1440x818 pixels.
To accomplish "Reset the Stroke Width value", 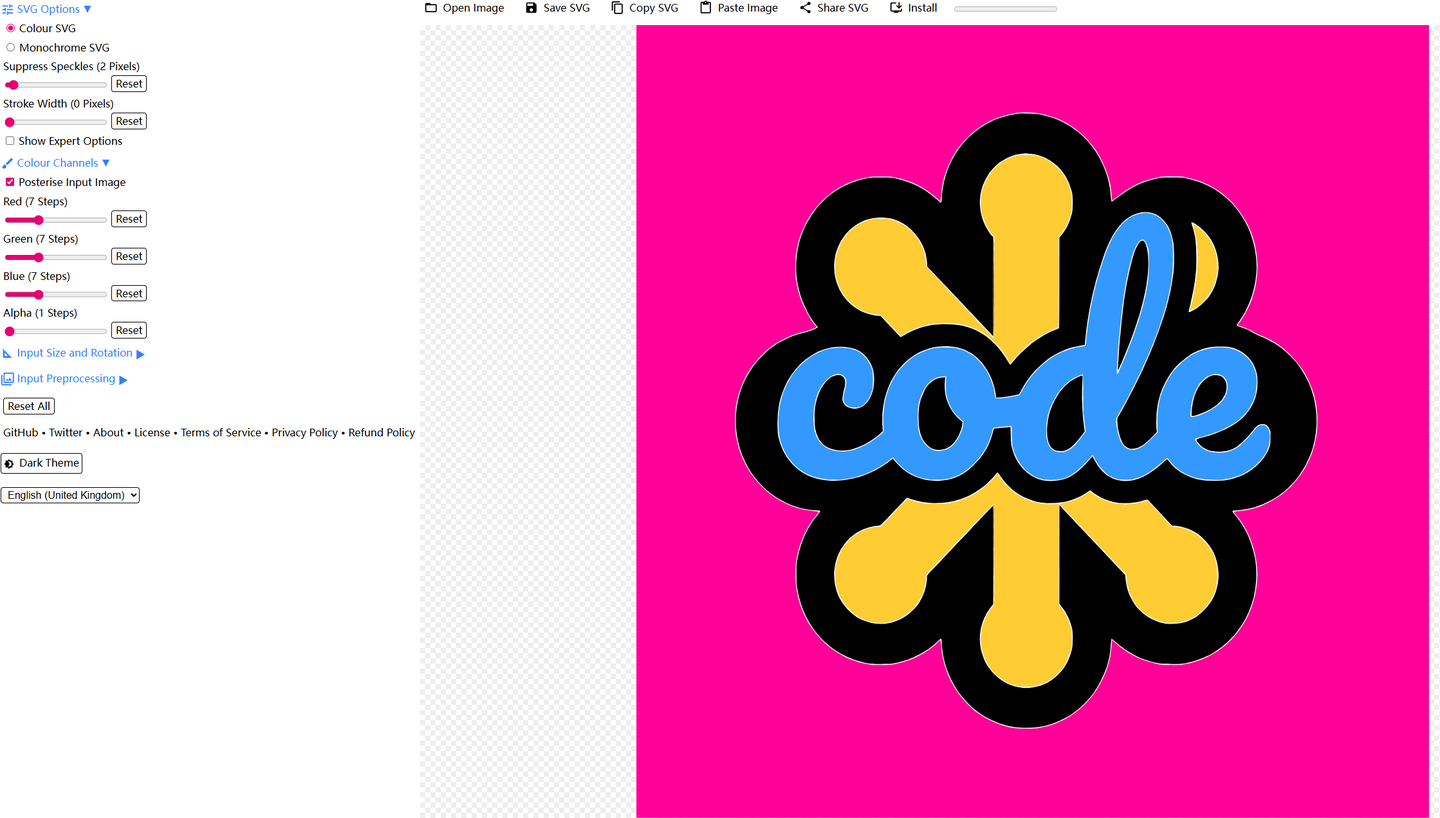I will point(129,121).
